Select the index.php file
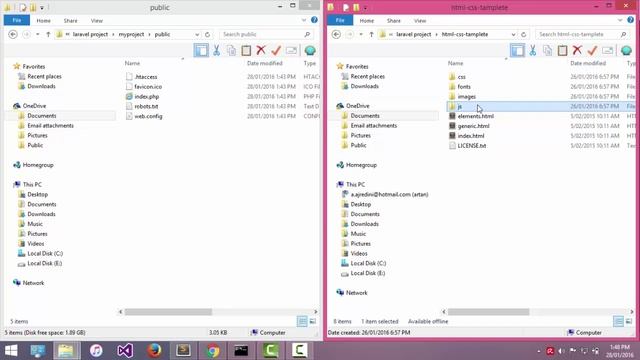Screen dimensions: 640x360 147,97
